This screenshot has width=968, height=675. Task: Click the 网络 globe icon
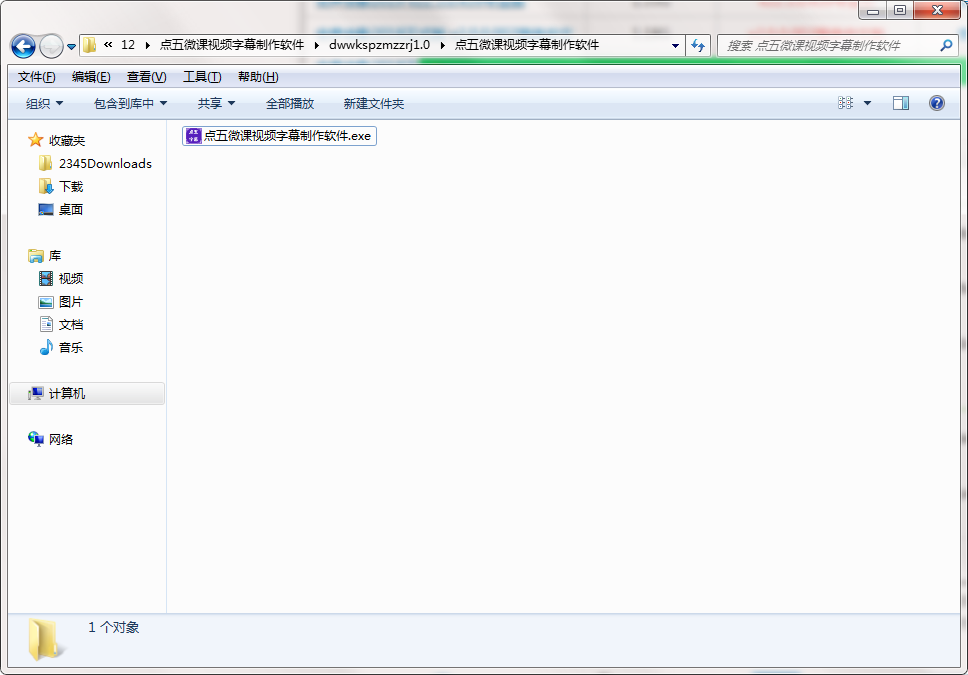(36, 439)
